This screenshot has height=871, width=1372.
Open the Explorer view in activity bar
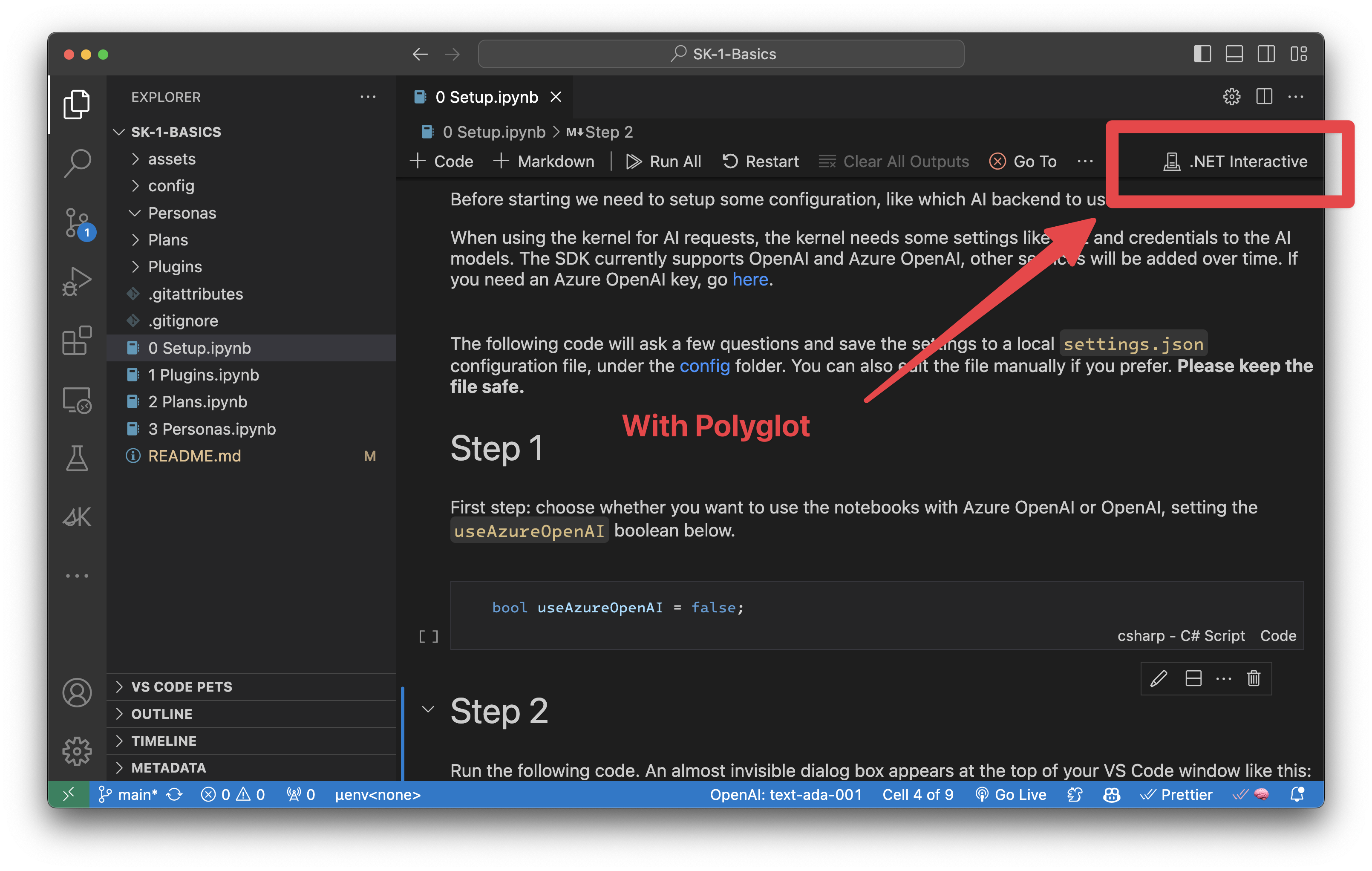(x=77, y=104)
